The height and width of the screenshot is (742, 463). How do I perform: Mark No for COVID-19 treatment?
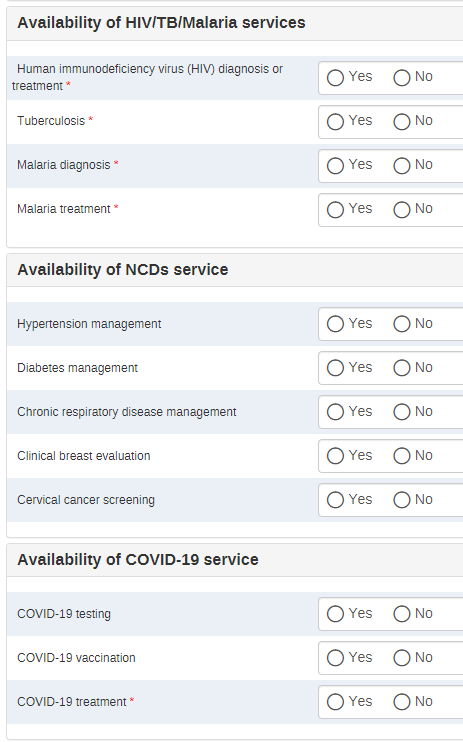click(x=401, y=703)
